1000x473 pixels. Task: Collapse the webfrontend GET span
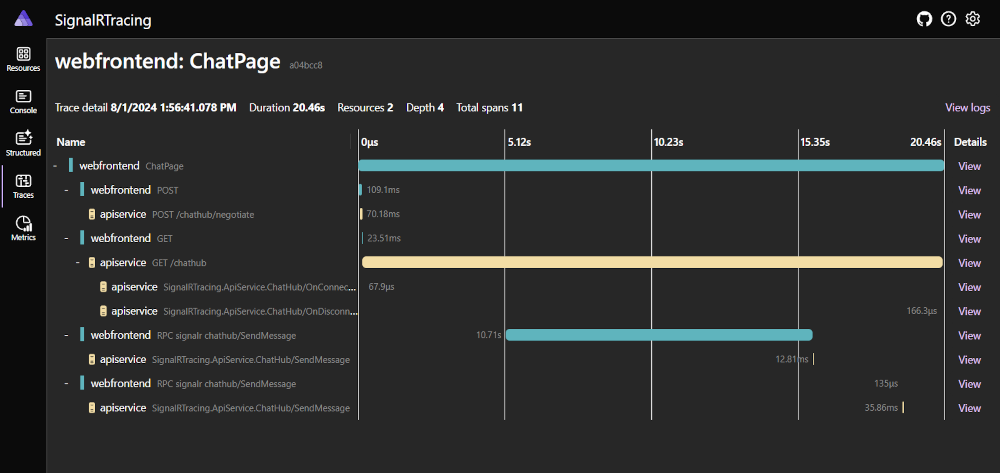66,239
